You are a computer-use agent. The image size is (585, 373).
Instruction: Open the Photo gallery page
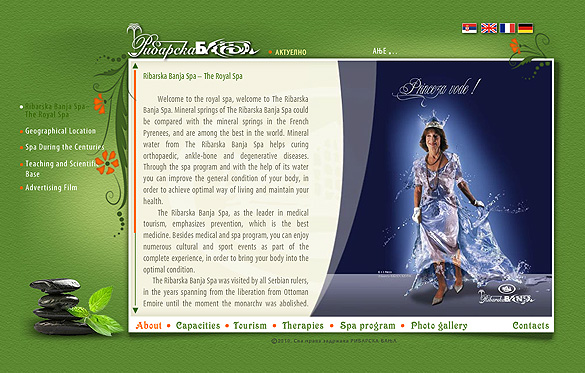pos(439,326)
